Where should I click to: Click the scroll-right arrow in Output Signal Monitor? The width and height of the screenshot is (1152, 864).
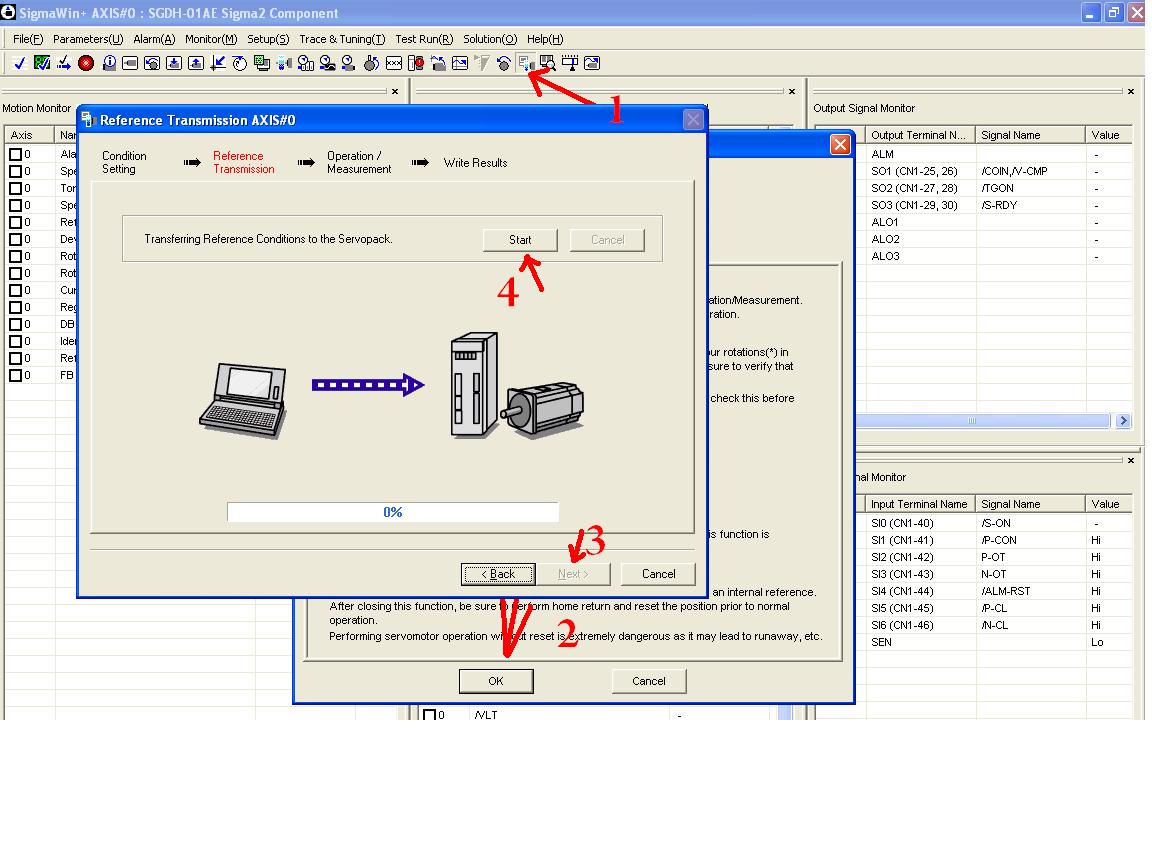click(x=1123, y=421)
